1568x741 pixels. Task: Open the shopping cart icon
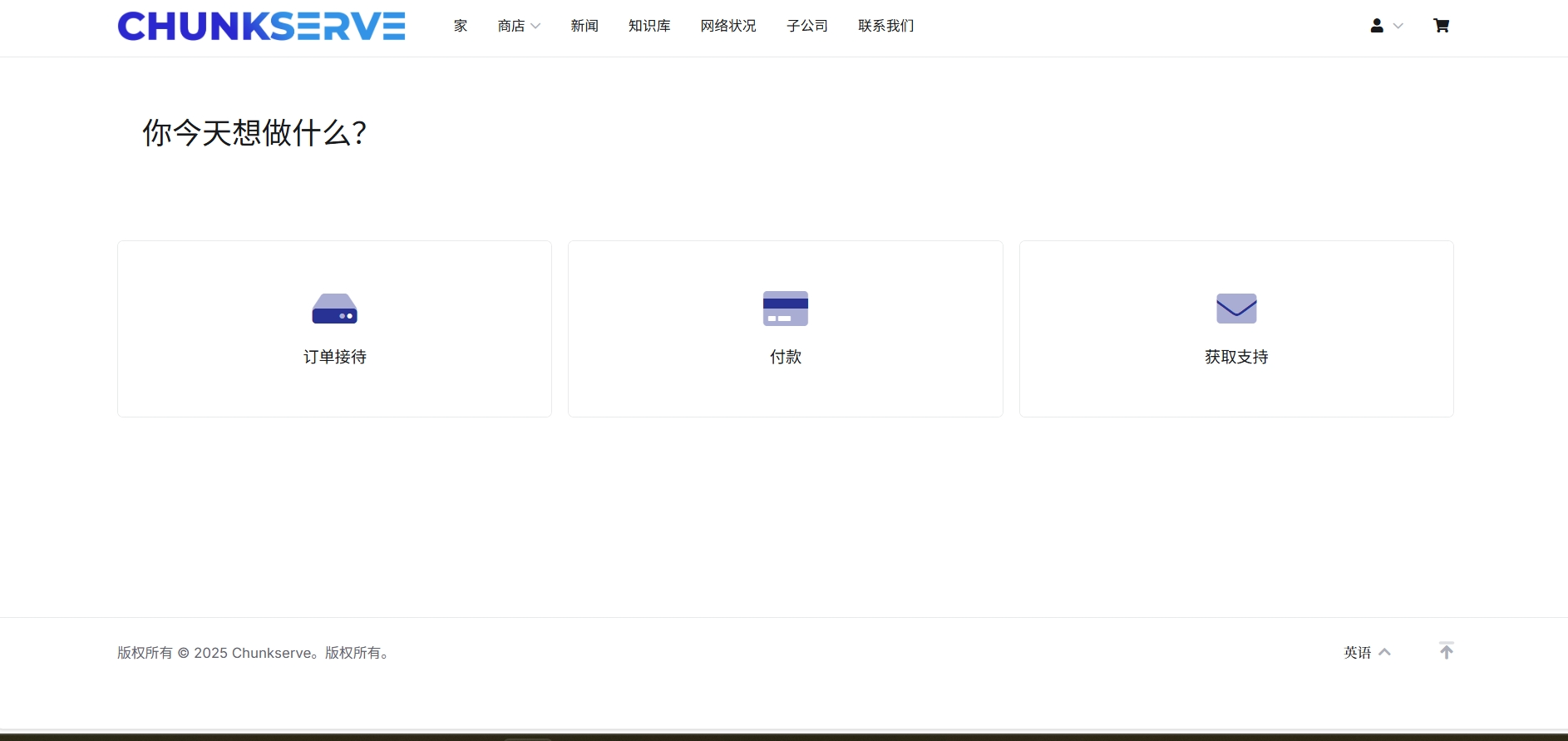click(1441, 26)
